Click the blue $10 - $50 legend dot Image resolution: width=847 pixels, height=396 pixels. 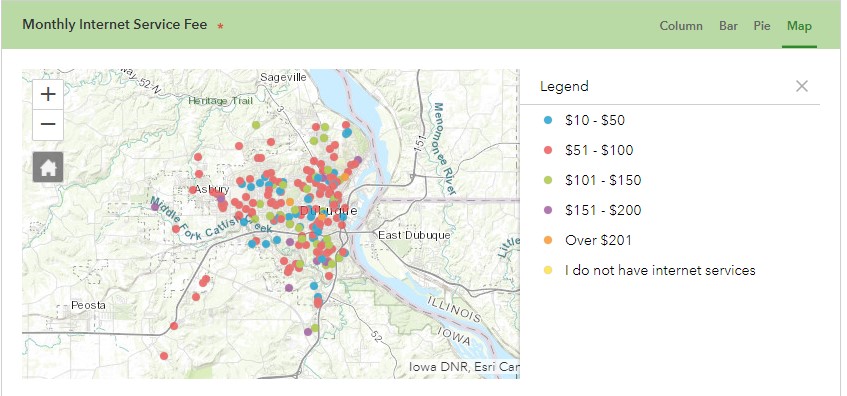(x=548, y=120)
